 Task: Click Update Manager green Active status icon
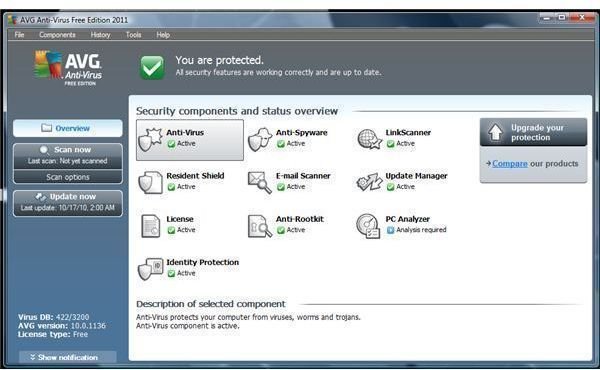pyautogui.click(x=390, y=187)
